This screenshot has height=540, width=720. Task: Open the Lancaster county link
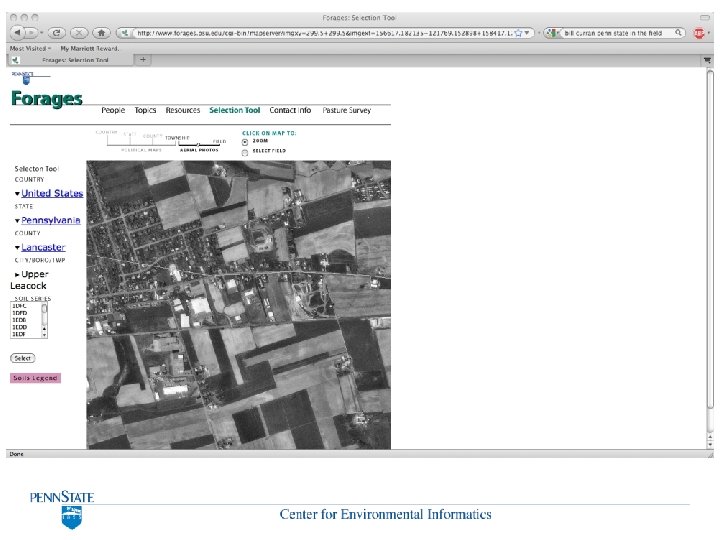(x=43, y=247)
